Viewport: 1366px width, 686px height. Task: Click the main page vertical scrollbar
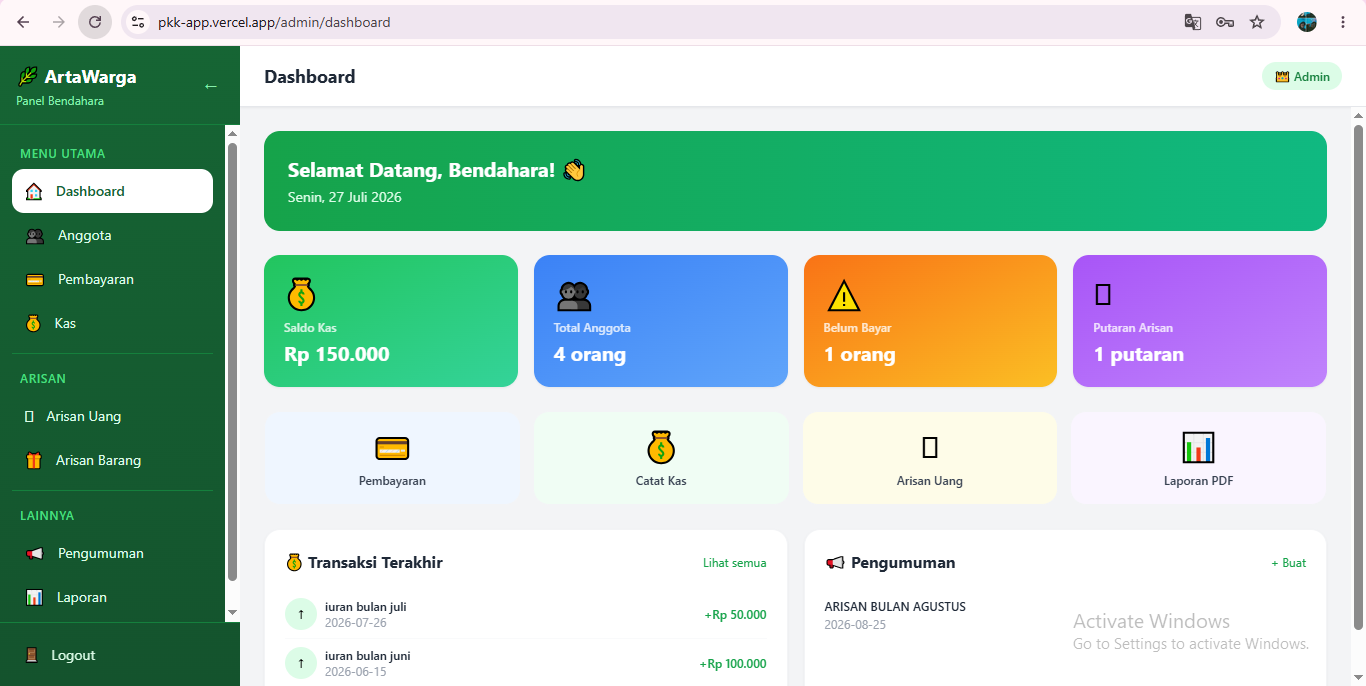click(1358, 376)
